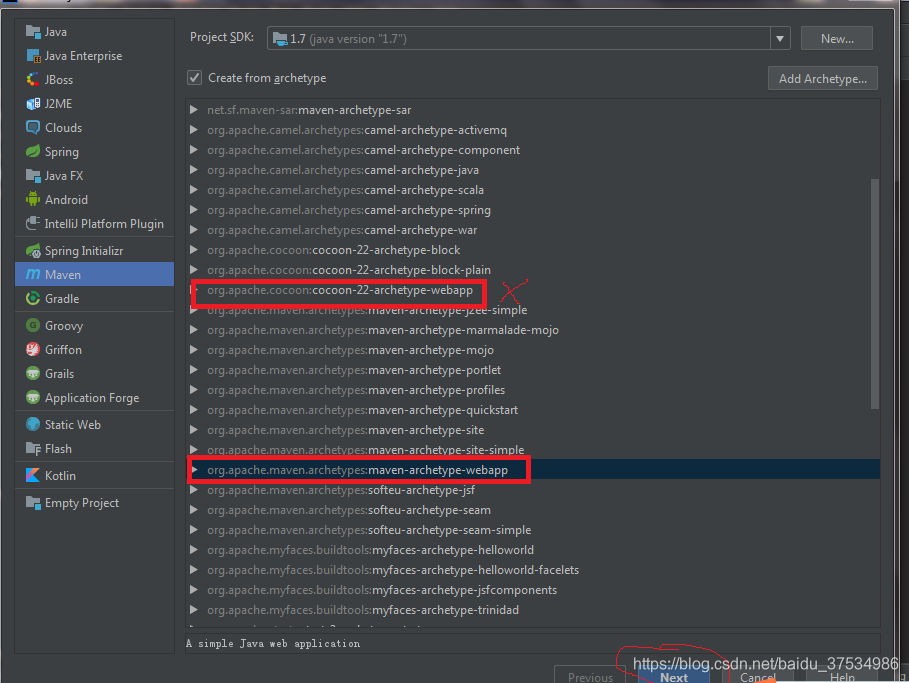Pick the IntelliJ Platform Plugin icon
This screenshot has width=909, height=683.
click(33, 224)
